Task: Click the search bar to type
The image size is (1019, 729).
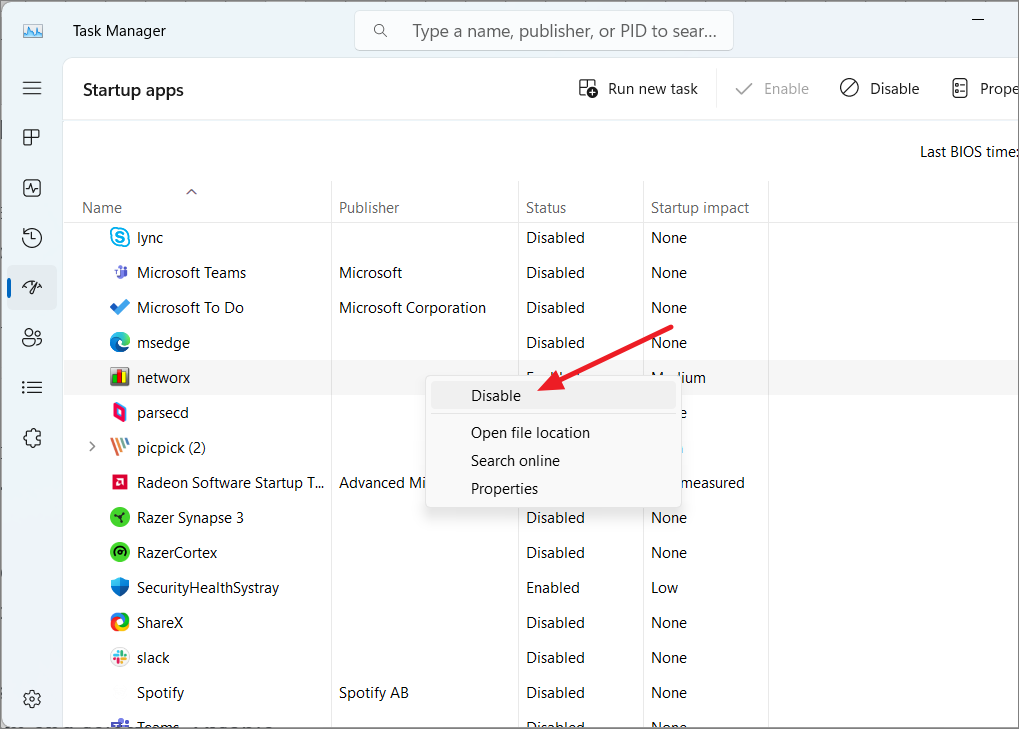Action: (543, 30)
